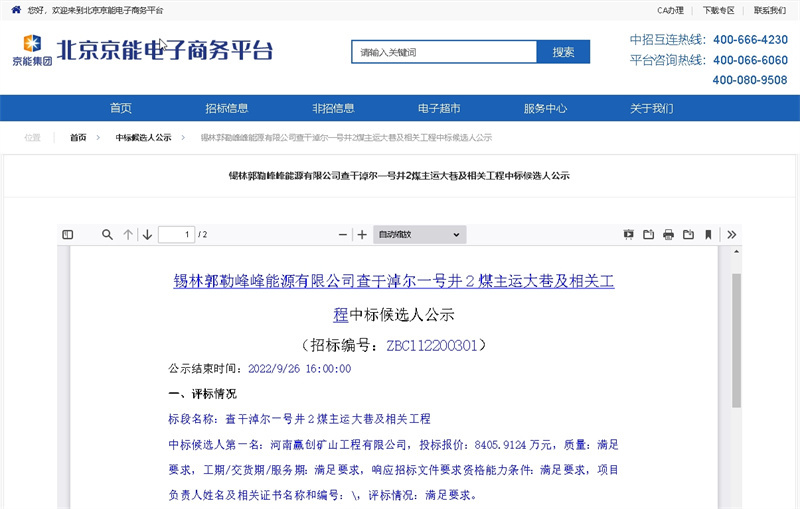This screenshot has height=509, width=800.
Task: Click the 搜索 button
Action: tap(563, 52)
